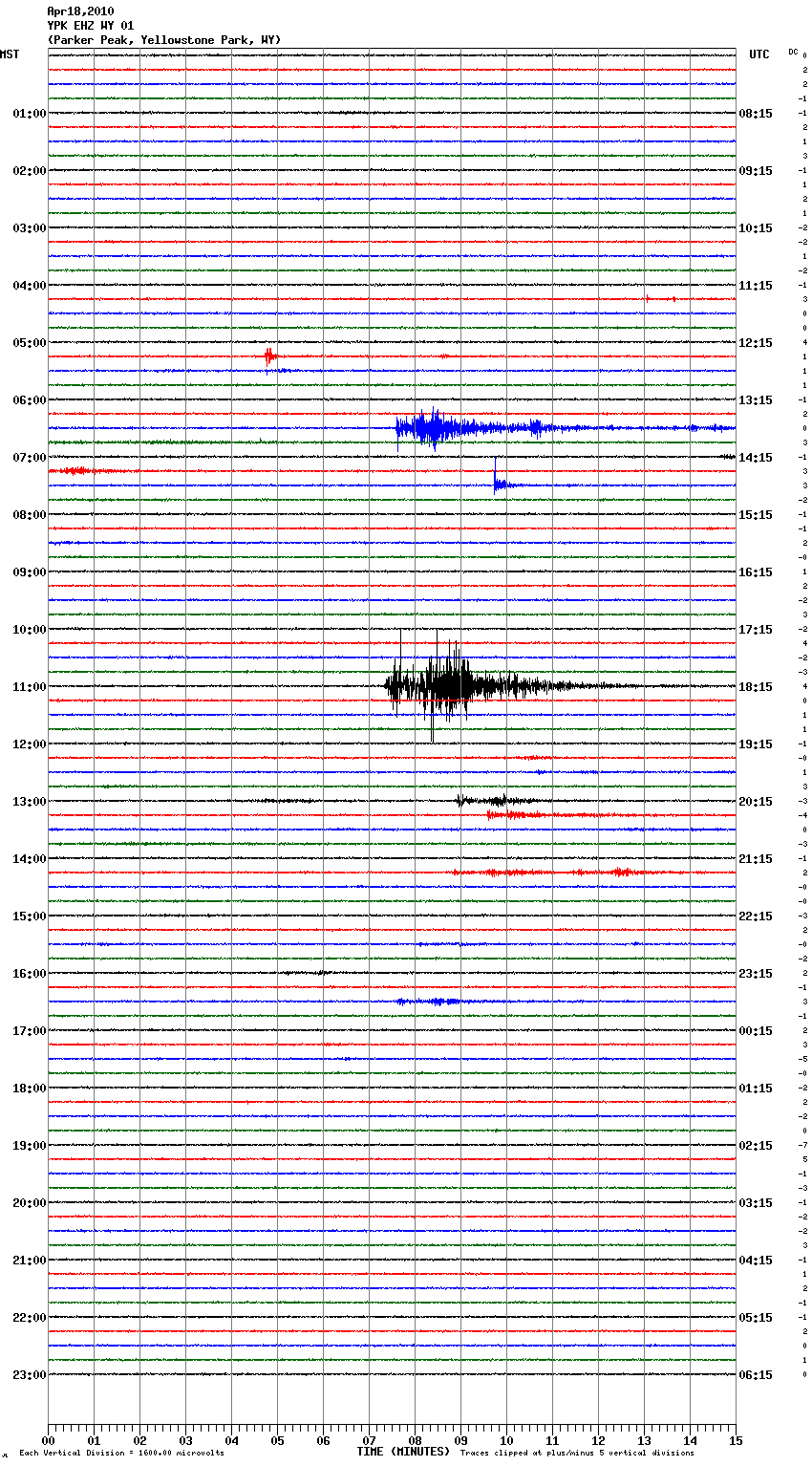The image size is (812, 1466).
Task: Select the "14:00" MST time label
Action: point(30,859)
